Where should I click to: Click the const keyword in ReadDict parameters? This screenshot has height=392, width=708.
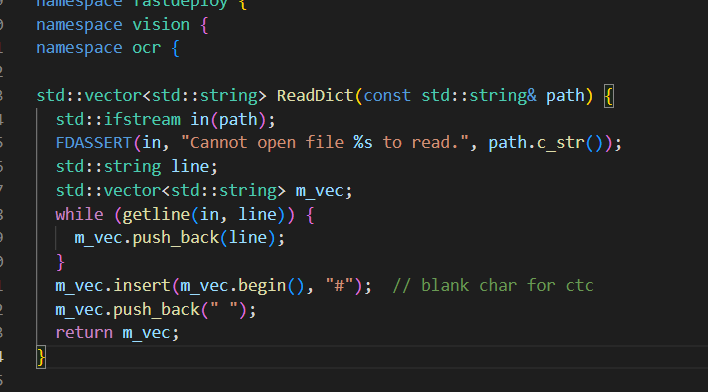[387, 96]
